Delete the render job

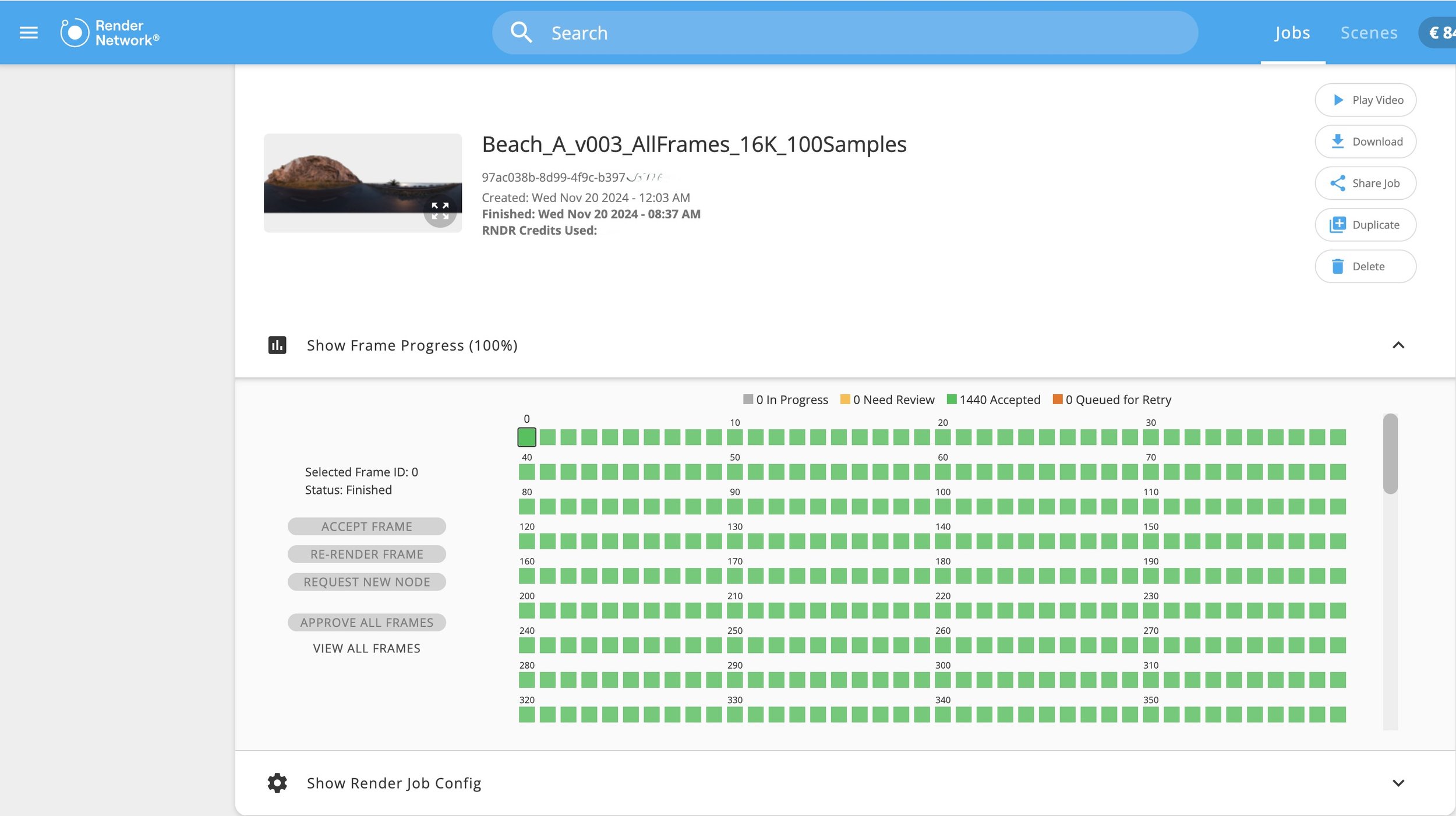(1365, 267)
